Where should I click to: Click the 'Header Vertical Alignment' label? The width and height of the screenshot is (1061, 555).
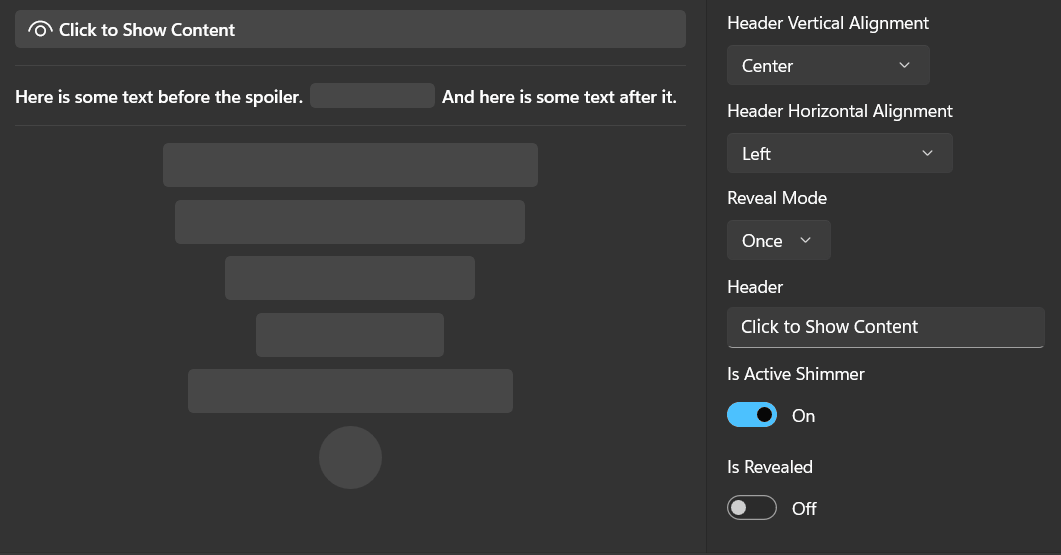tap(828, 23)
